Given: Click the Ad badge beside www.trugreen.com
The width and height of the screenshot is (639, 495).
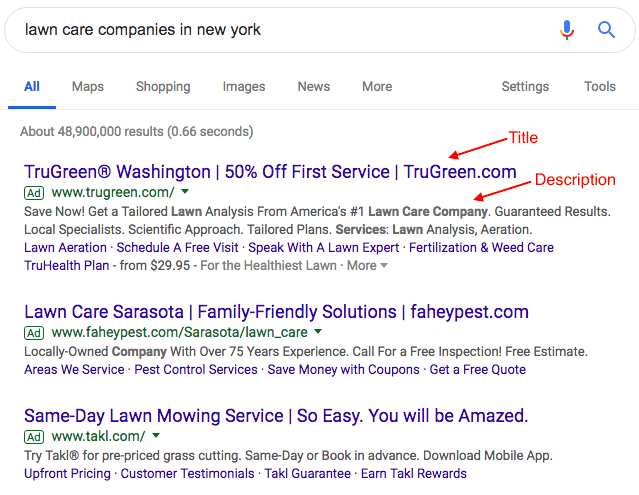Looking at the screenshot, I should pyautogui.click(x=34, y=192).
